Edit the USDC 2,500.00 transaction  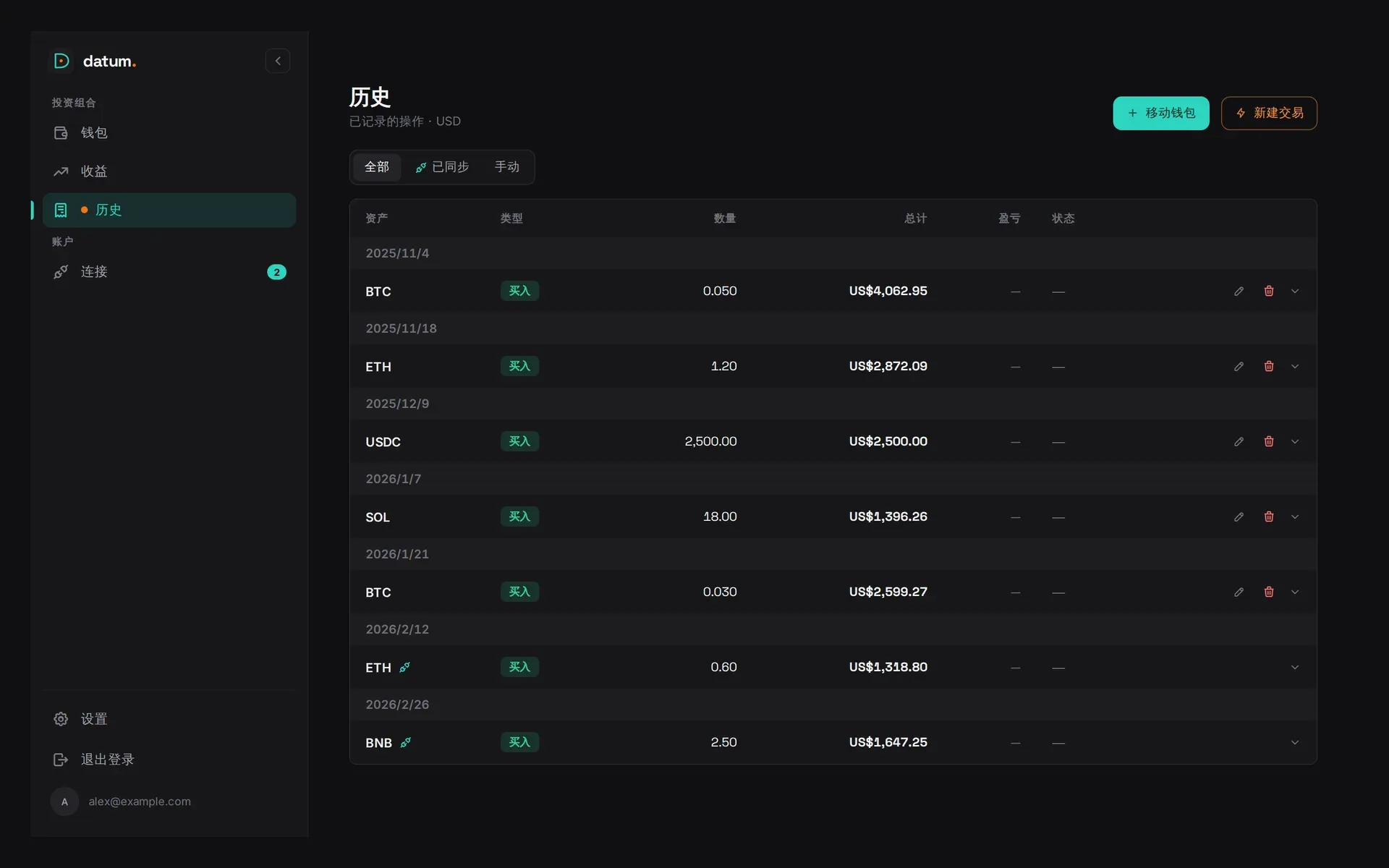1239,441
